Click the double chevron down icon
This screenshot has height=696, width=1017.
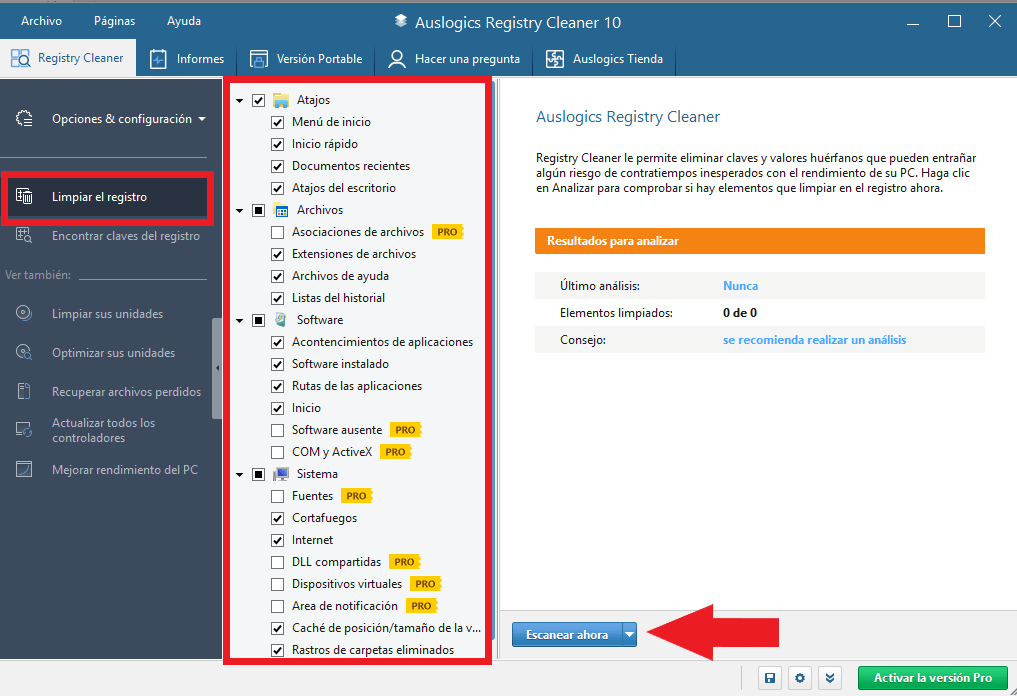click(x=830, y=678)
